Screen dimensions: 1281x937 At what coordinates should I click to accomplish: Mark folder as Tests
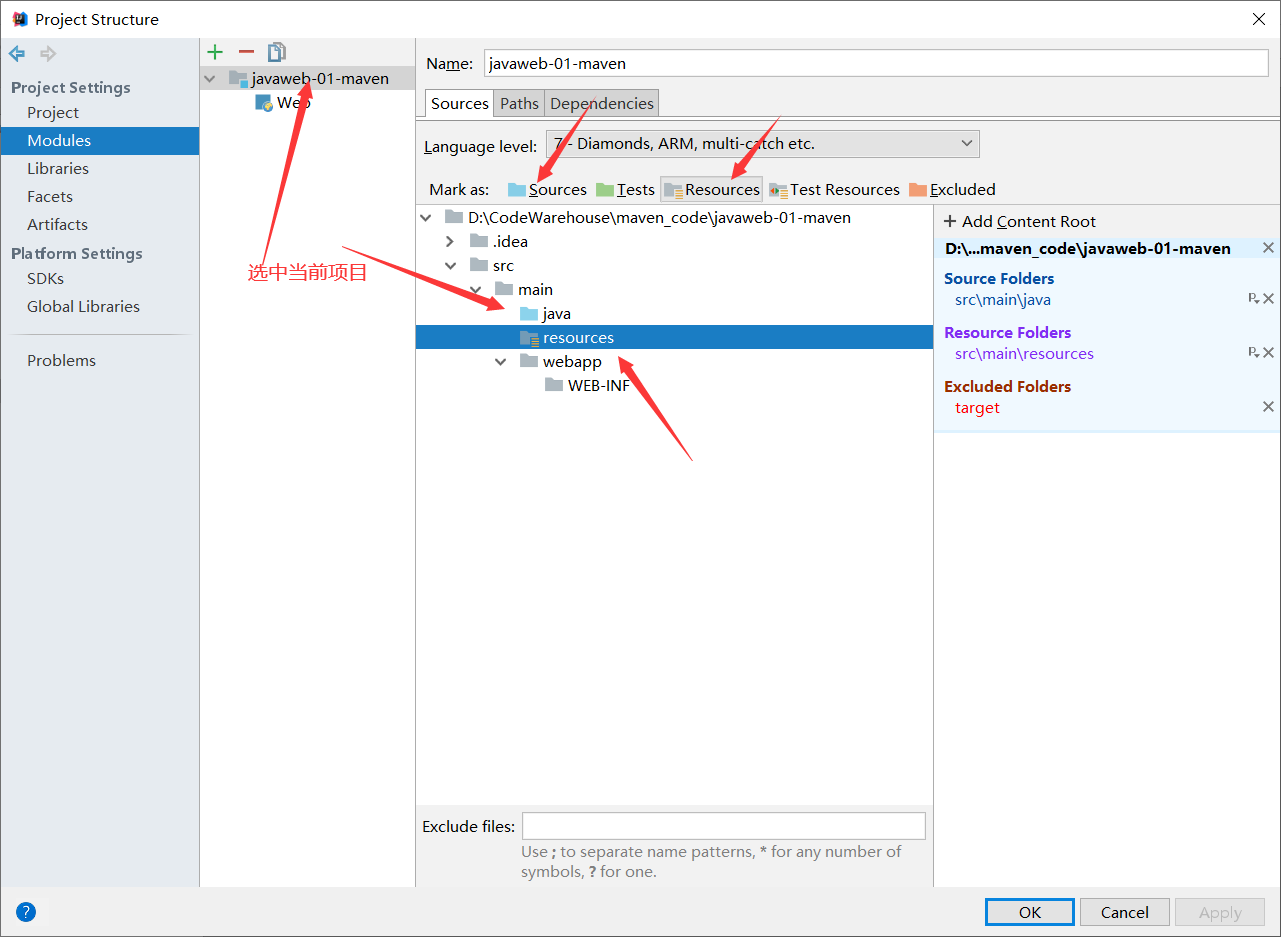tap(625, 190)
